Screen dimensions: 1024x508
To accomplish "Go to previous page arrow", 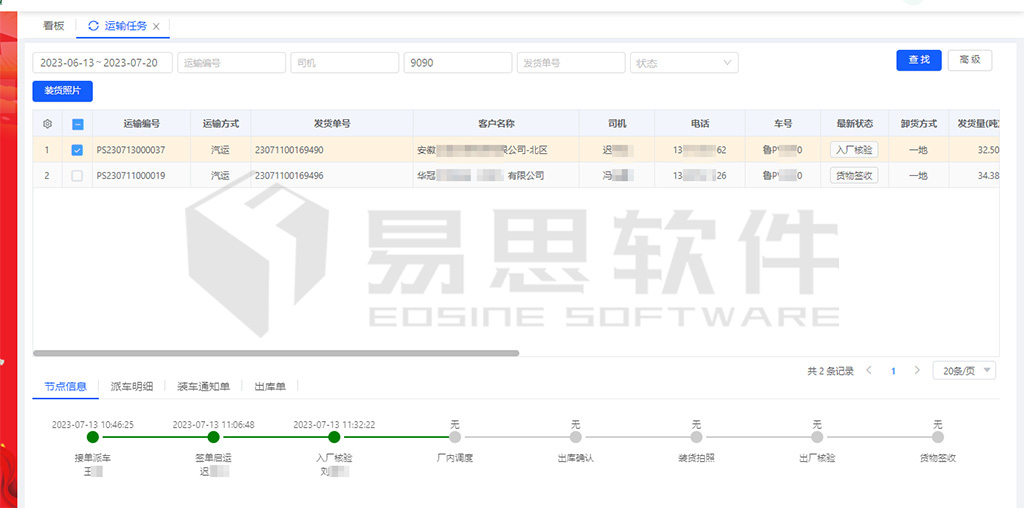I will pos(868,371).
